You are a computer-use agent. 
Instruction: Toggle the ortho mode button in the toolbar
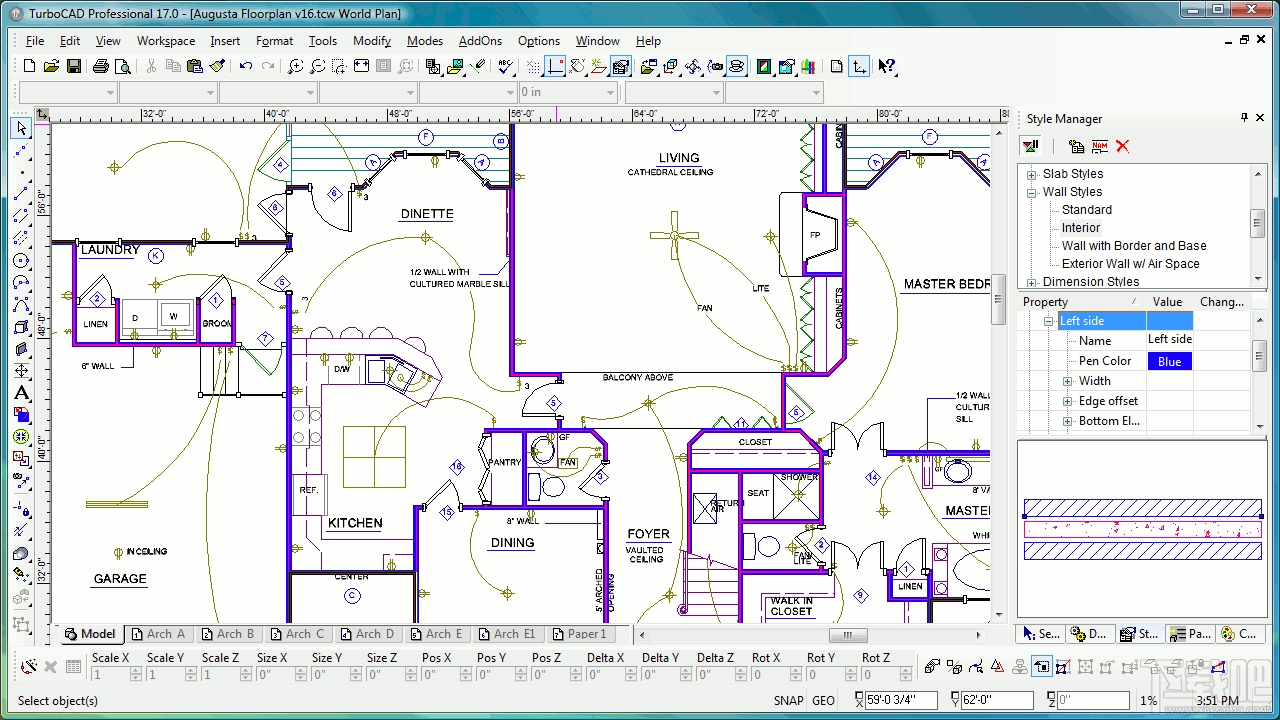click(556, 66)
